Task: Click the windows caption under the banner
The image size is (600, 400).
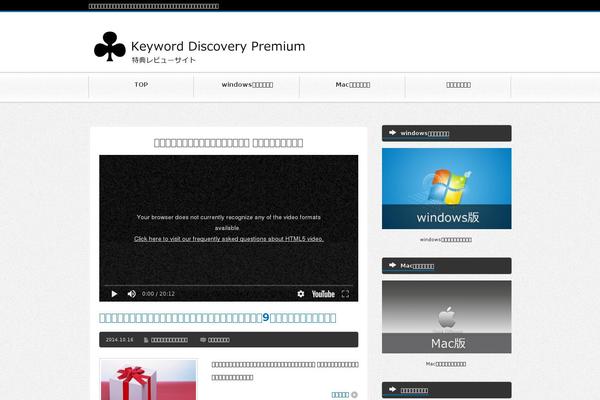Action: (446, 240)
